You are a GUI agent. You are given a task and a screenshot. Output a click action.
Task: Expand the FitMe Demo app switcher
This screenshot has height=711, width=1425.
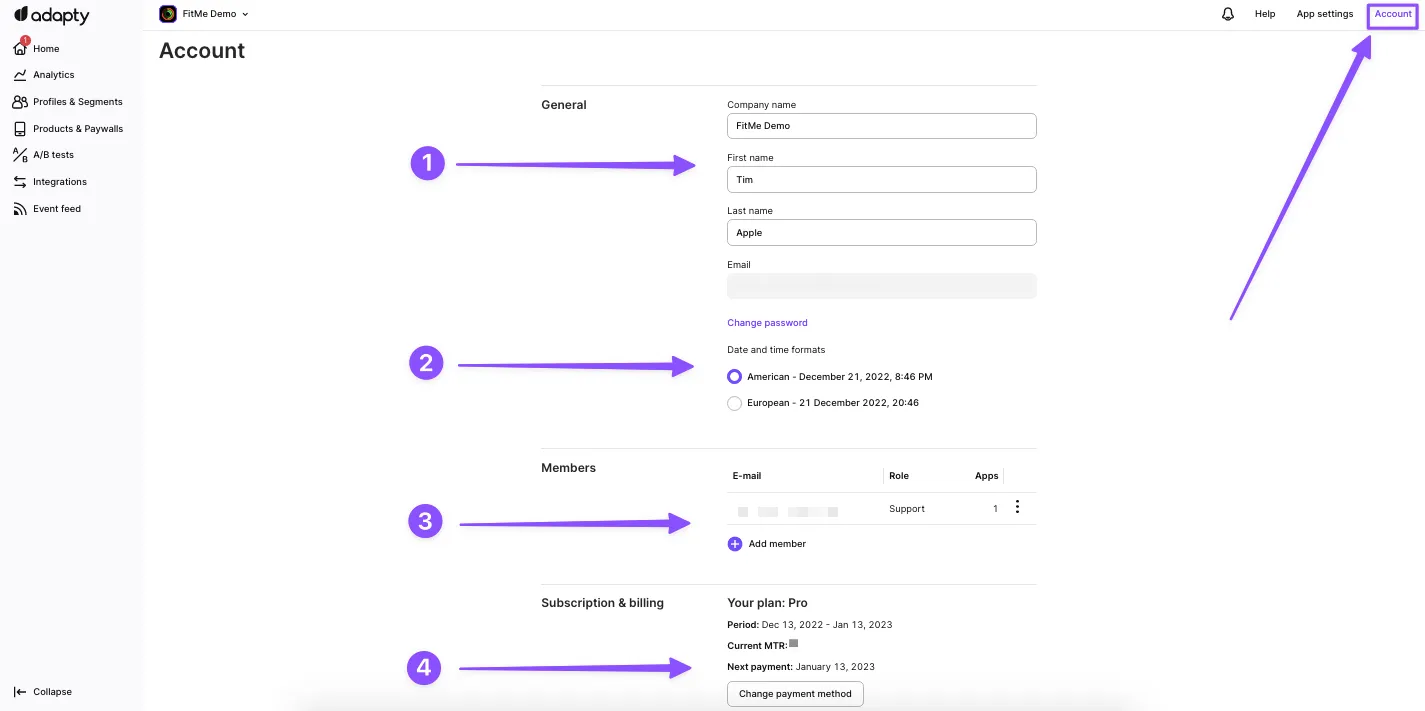coord(205,14)
